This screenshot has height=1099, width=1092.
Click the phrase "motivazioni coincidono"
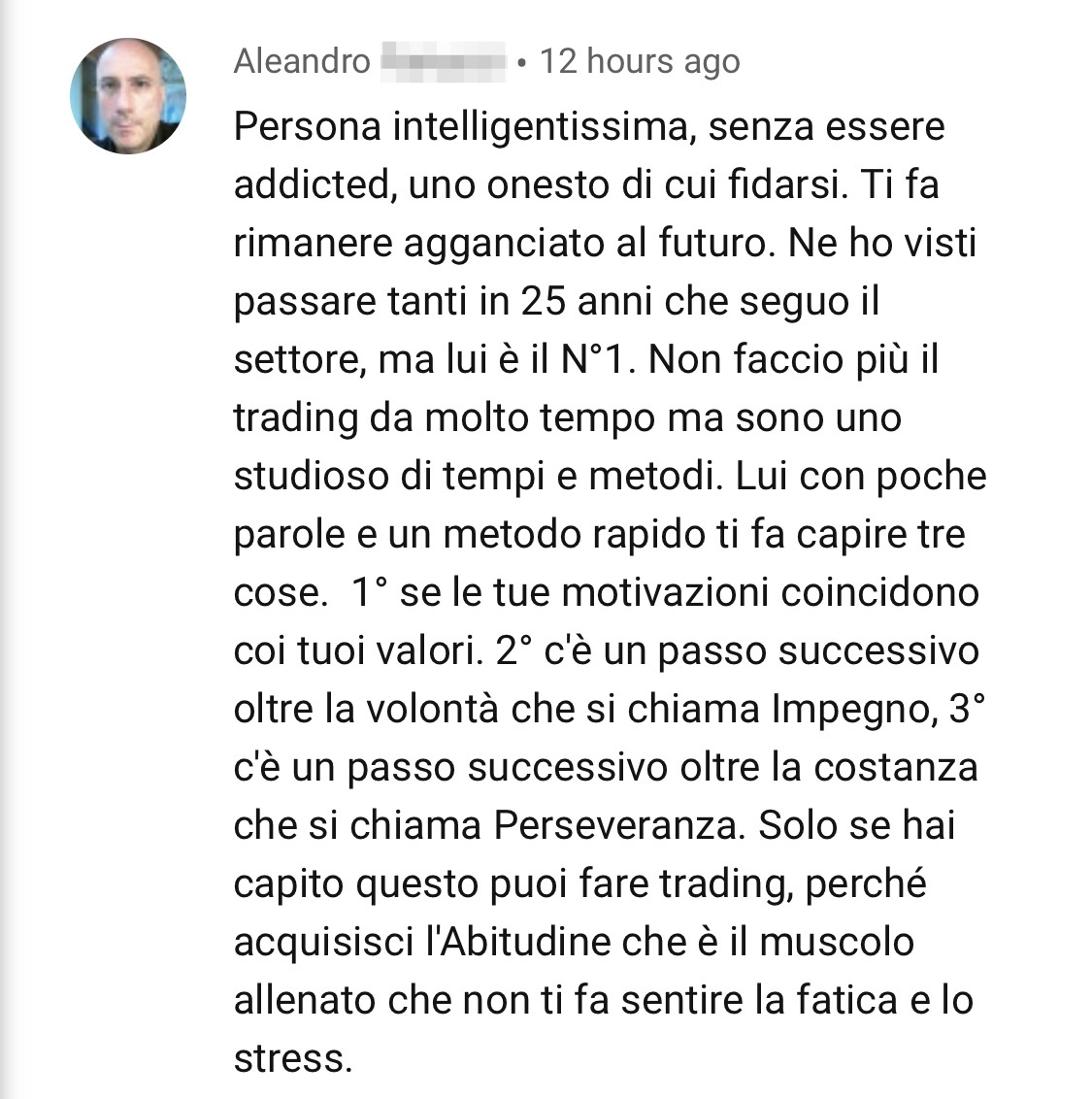770,593
